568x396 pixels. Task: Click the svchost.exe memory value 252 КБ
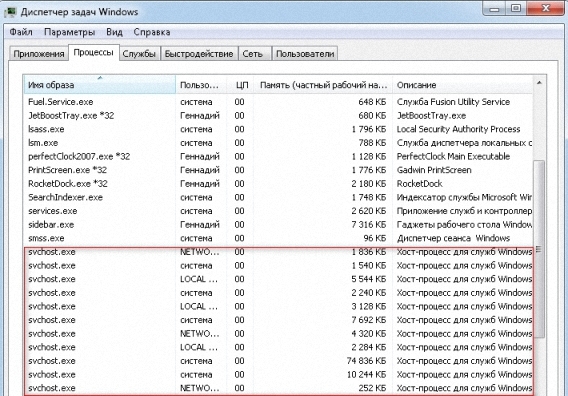pyautogui.click(x=372, y=388)
